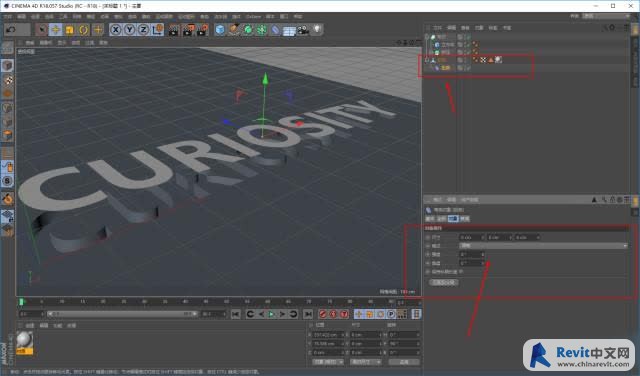Click the orange triangle tag icon

(x=491, y=60)
